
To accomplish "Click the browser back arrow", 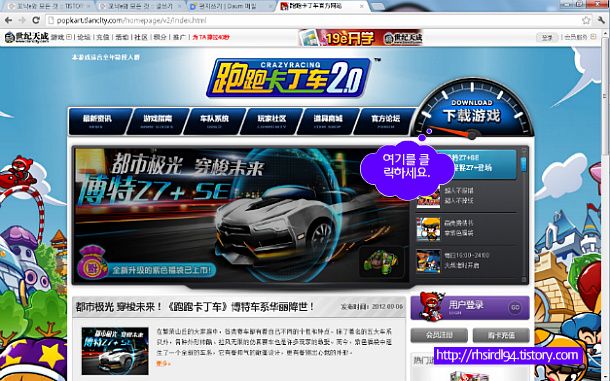I will (x=9, y=20).
